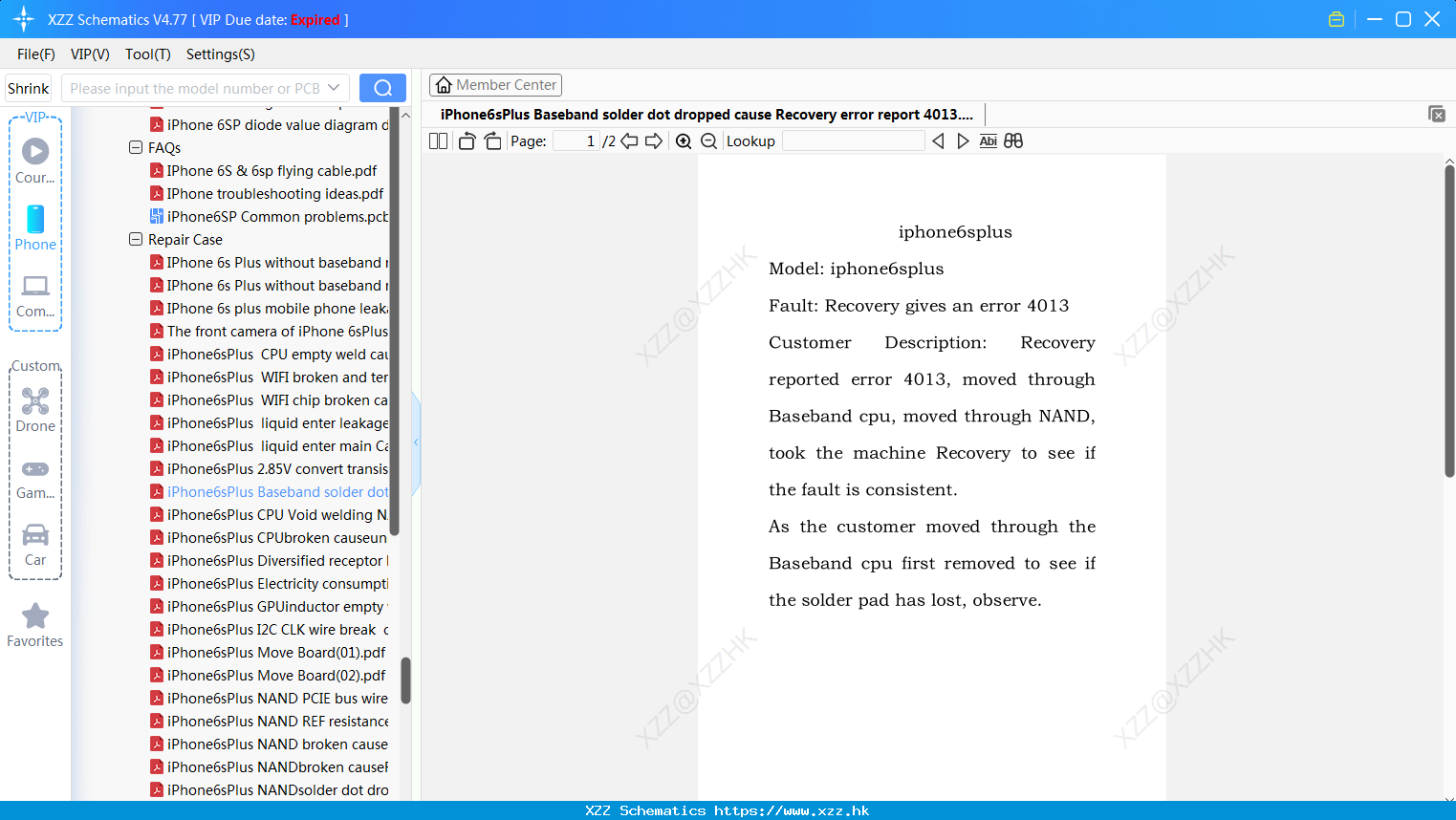Select highlighted iPhone6sPlus Baseband solder dot
This screenshot has width=1456, height=820.
(270, 492)
